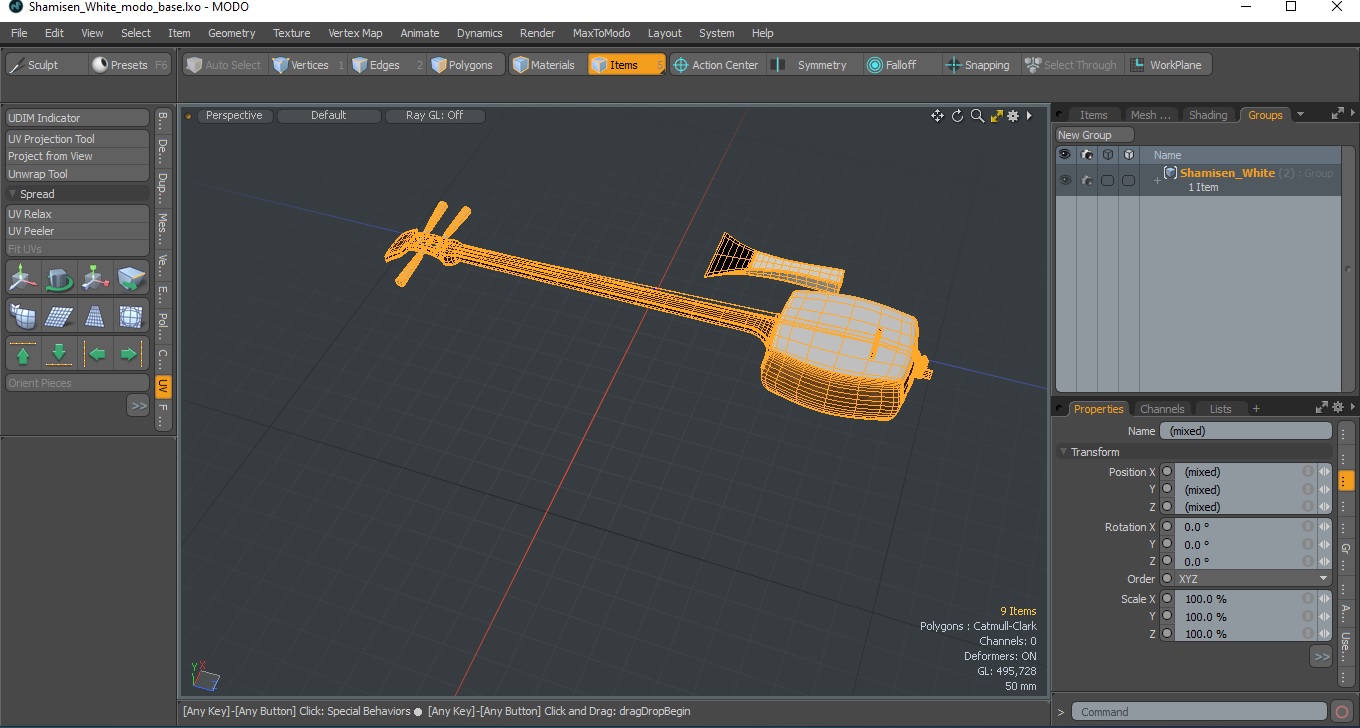
Task: Click the UV Relax button
Action: click(77, 214)
